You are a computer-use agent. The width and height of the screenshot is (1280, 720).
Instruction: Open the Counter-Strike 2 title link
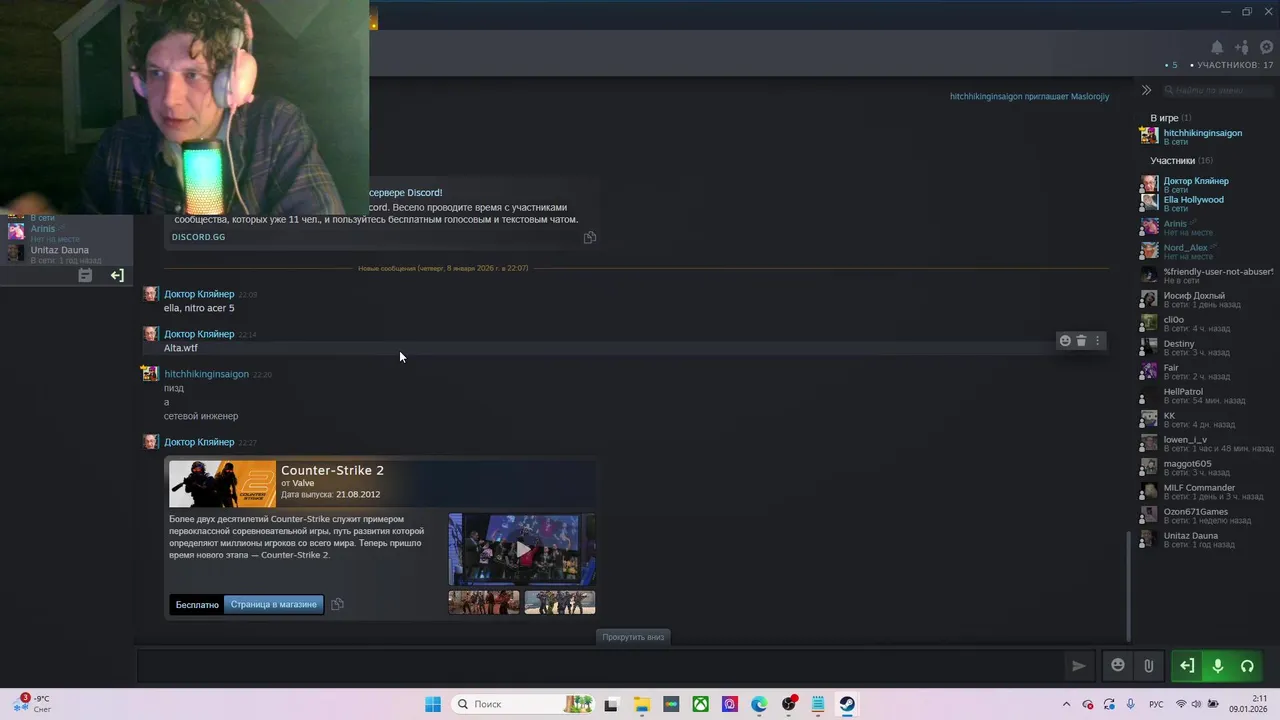coord(332,470)
